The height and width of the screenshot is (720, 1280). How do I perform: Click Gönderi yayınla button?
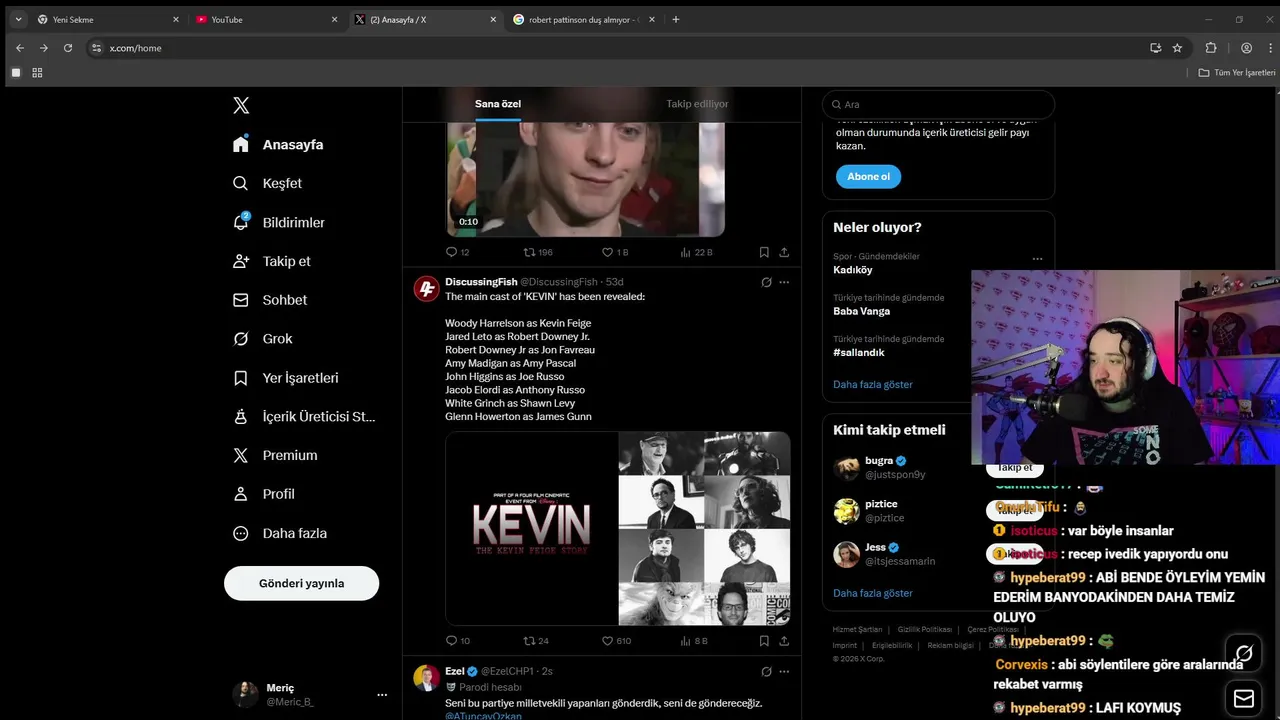(x=301, y=583)
